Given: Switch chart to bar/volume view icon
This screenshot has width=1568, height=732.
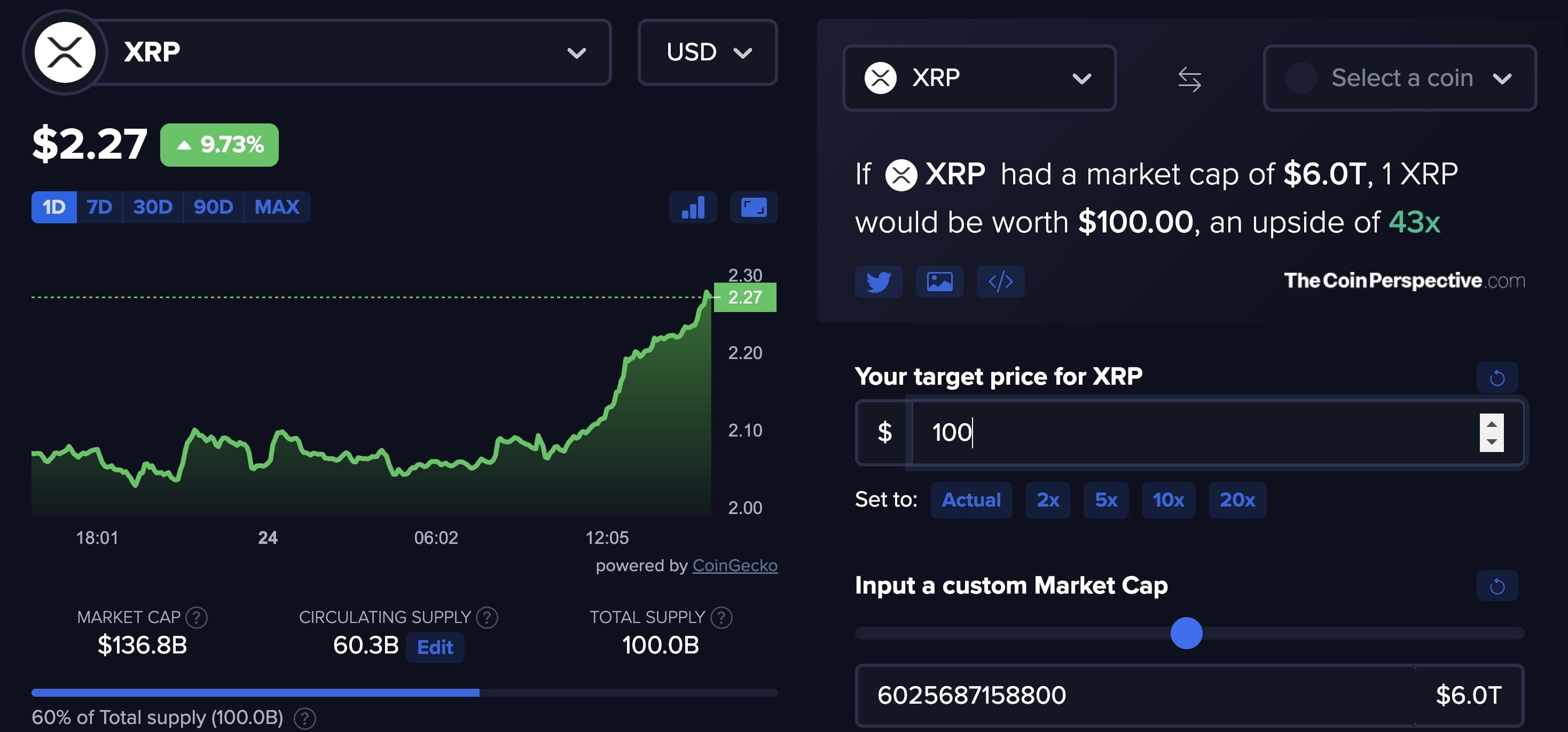Looking at the screenshot, I should (x=693, y=207).
